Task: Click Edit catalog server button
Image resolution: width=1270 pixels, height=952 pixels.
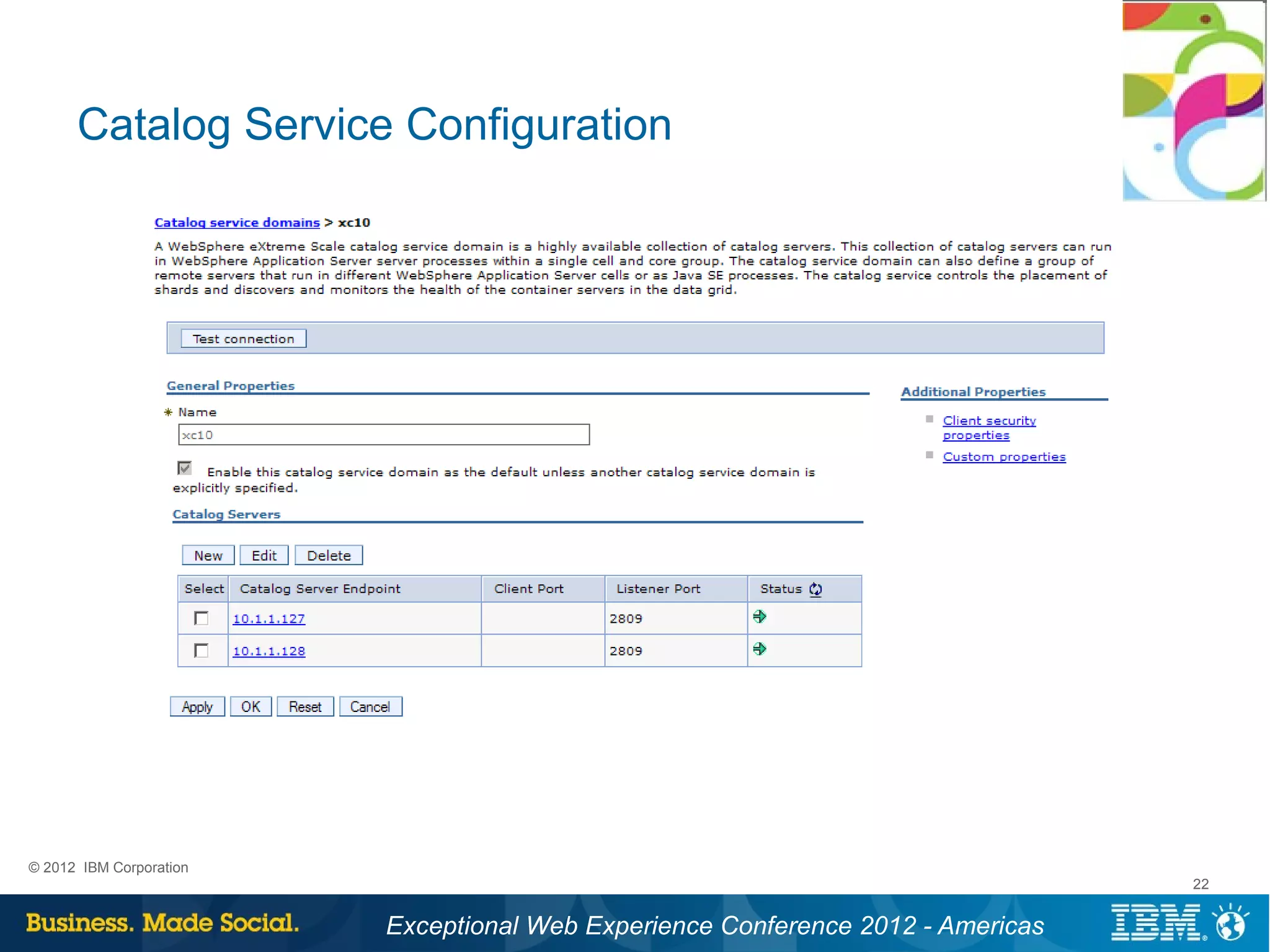Action: coord(264,556)
